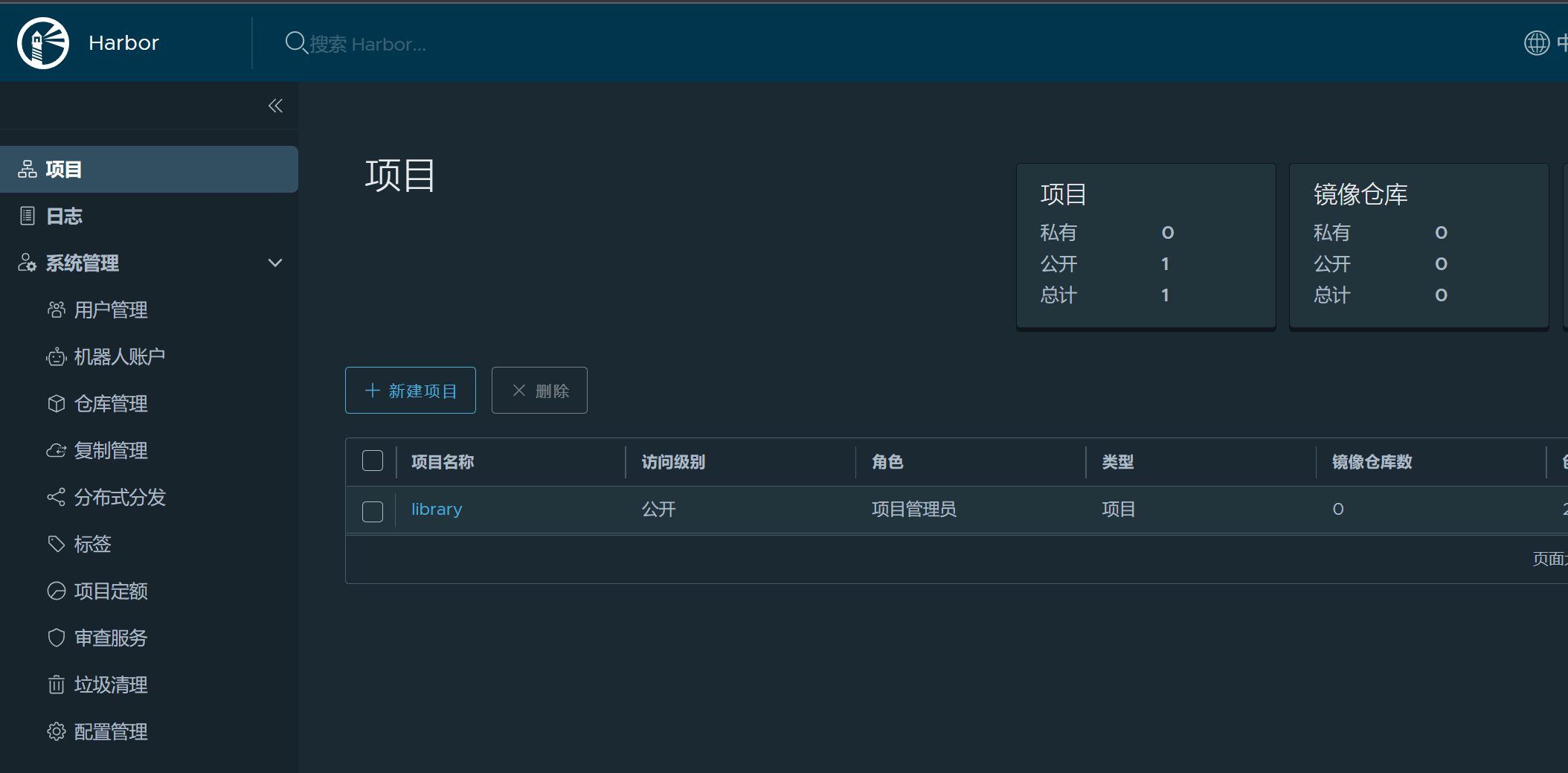1568x773 pixels.
Task: Select 机器人账户 in the sidebar
Action: 119,356
